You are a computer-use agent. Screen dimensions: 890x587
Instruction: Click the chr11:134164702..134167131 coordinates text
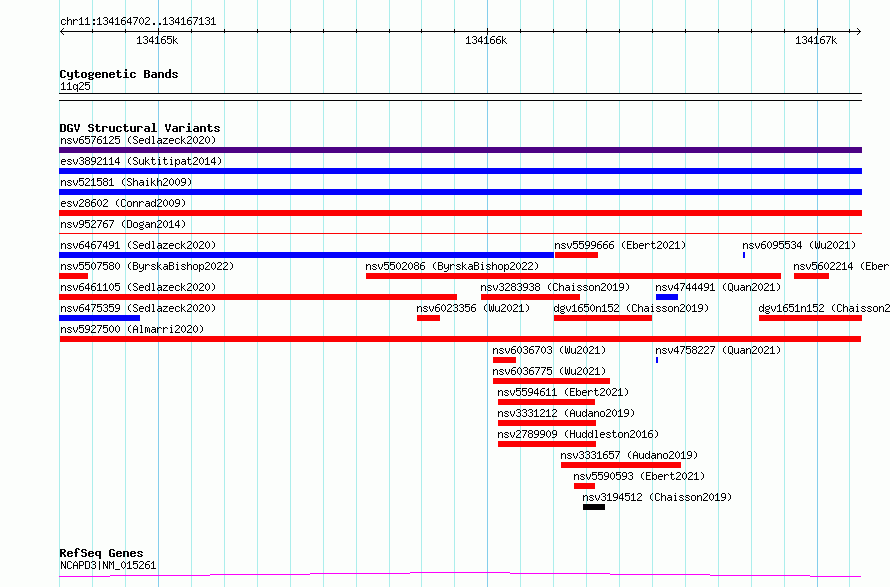138,22
